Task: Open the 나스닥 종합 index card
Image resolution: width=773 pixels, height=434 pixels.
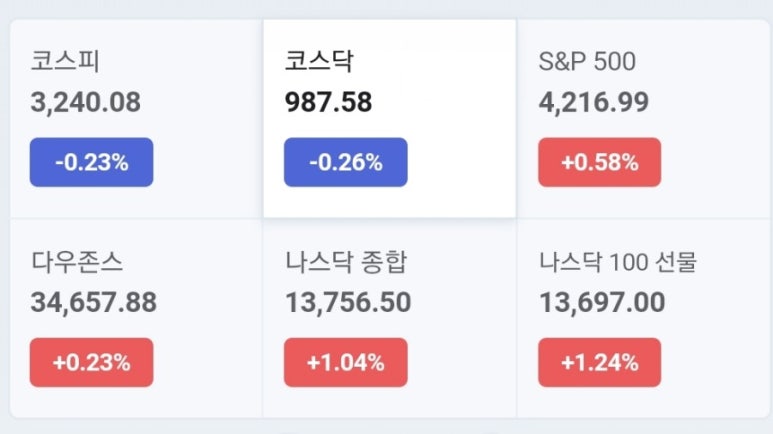Action: pyautogui.click(x=389, y=318)
